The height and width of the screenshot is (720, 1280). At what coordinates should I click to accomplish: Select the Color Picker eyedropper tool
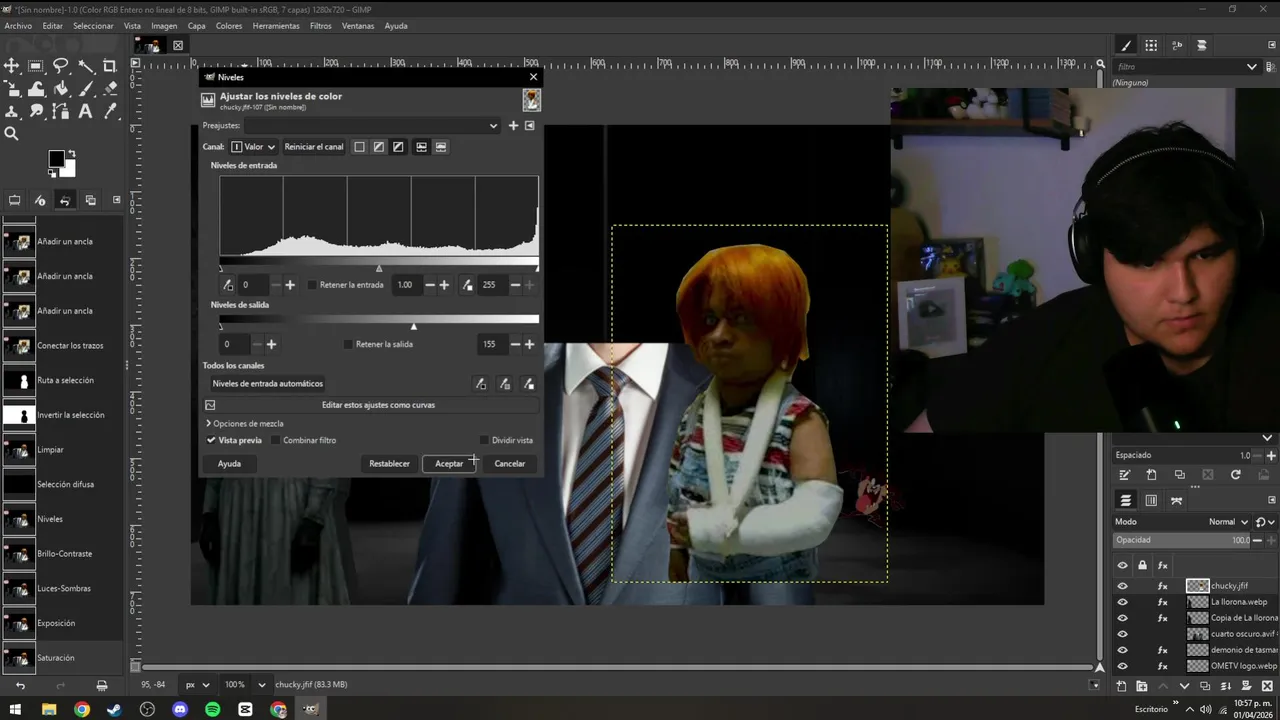(x=110, y=112)
